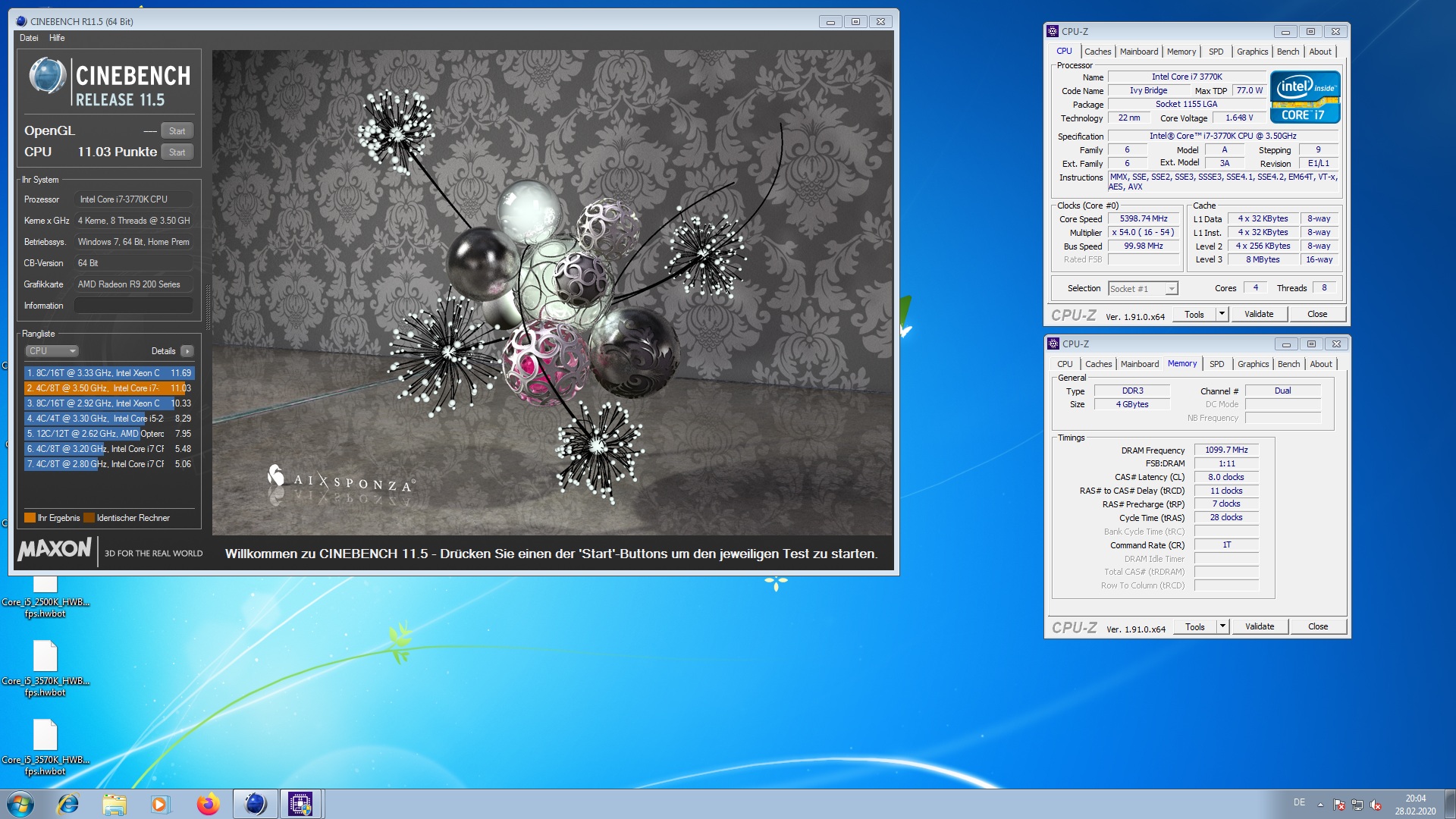The image size is (1456, 819).
Task: Select ranking row 8C/16T @ 3.33 GHz Xeon
Action: 109,373
